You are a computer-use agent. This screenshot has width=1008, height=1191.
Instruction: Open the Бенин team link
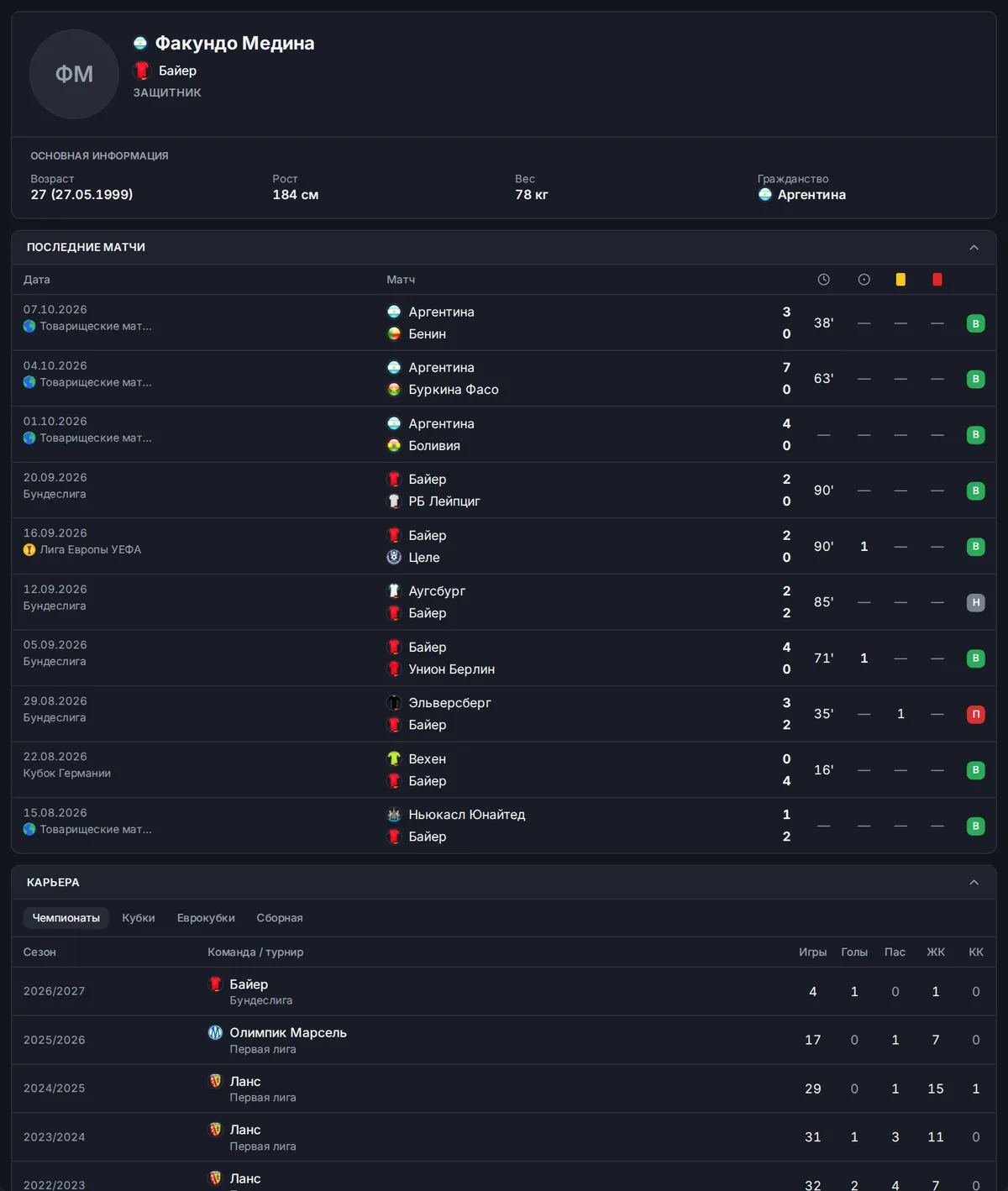pos(428,334)
